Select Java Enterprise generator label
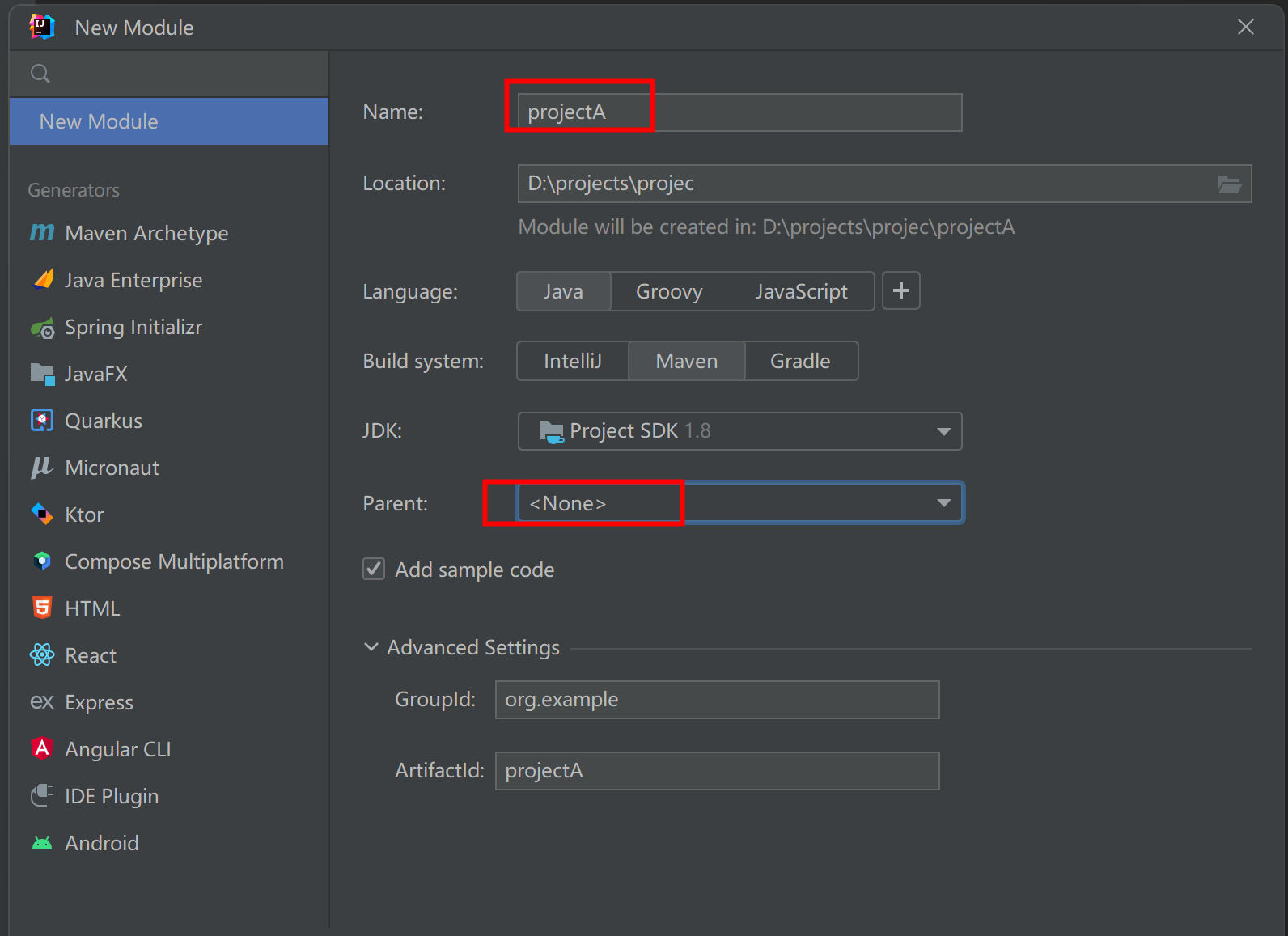The height and width of the screenshot is (936, 1288). coord(133,280)
